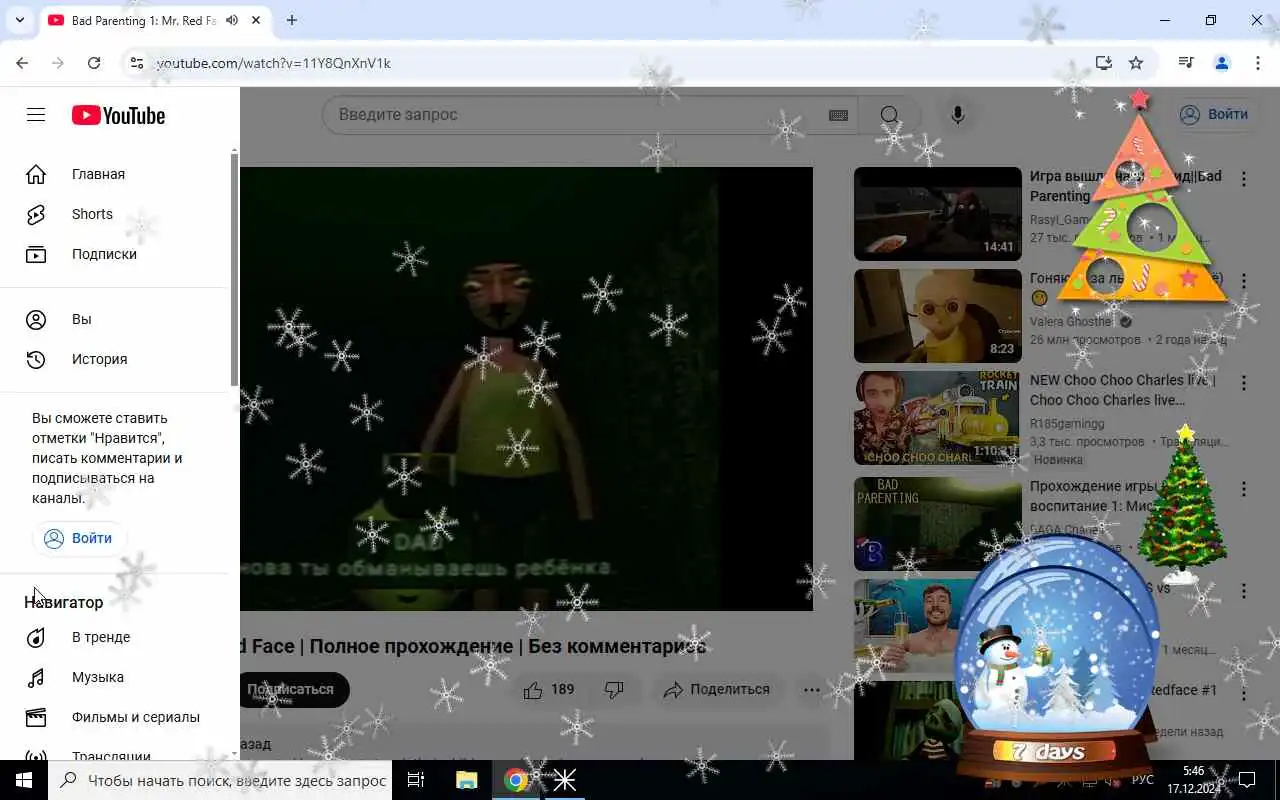Open NEW Choo Choo Charles live title
The height and width of the screenshot is (800, 1280).
(x=1123, y=390)
